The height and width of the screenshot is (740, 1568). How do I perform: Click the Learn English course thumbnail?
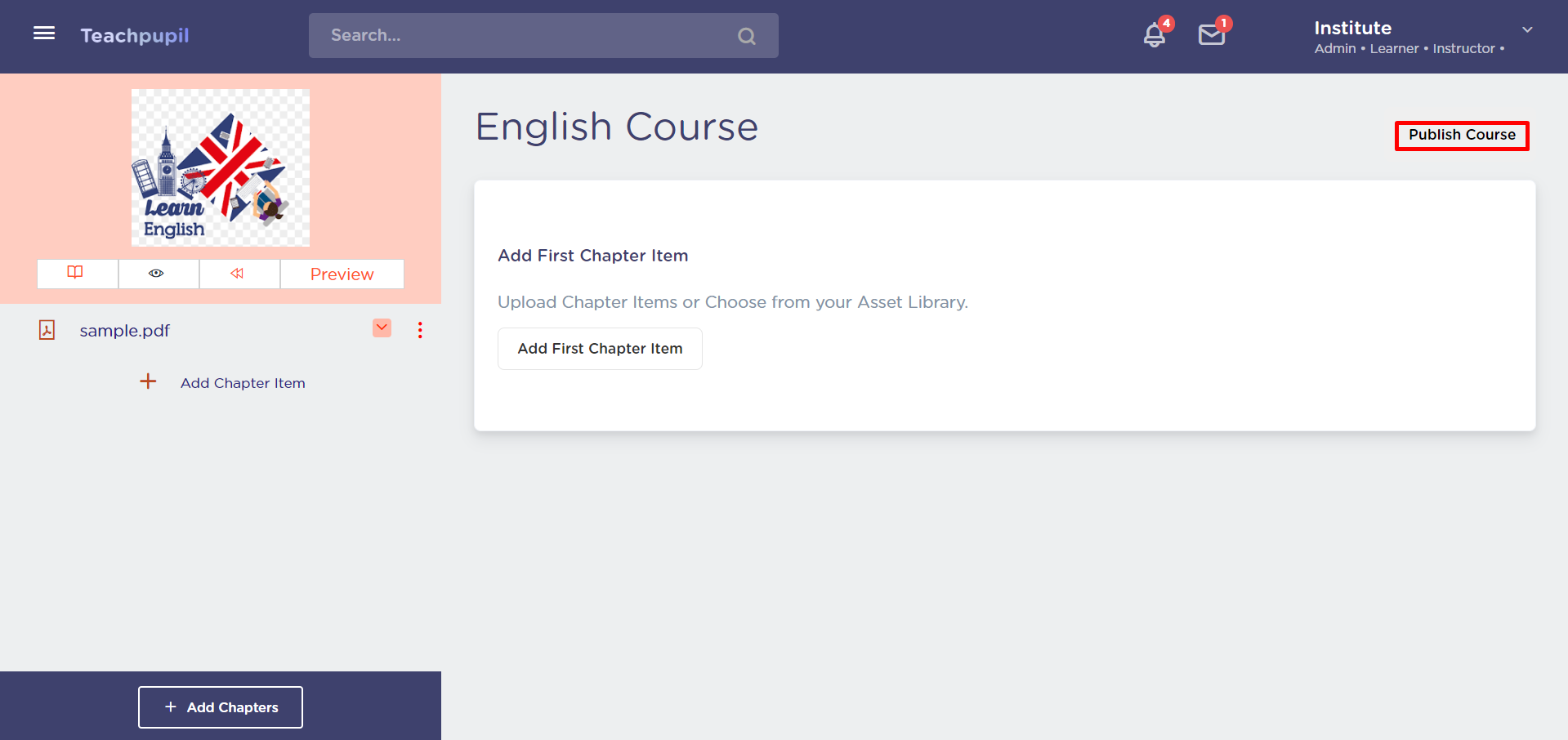tap(221, 167)
